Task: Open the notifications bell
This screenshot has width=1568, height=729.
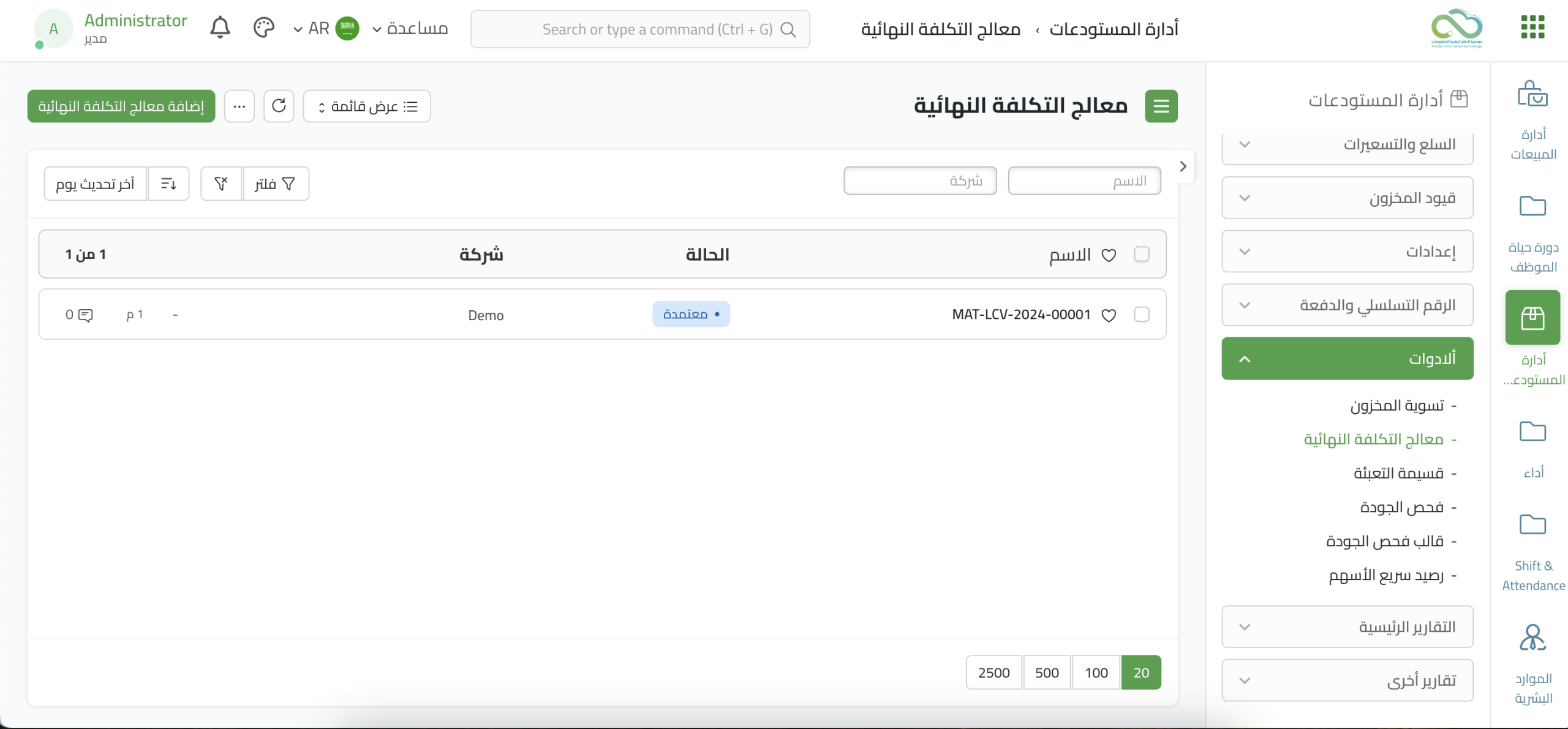Action: (220, 28)
